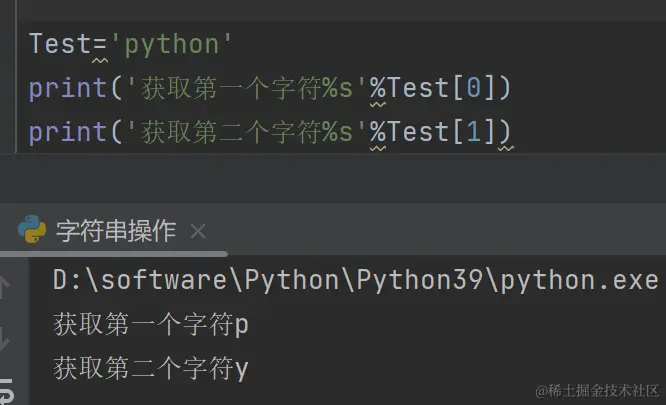This screenshot has height=405, width=666.
Task: Select the 字符串操作 run tab
Action: 115,232
